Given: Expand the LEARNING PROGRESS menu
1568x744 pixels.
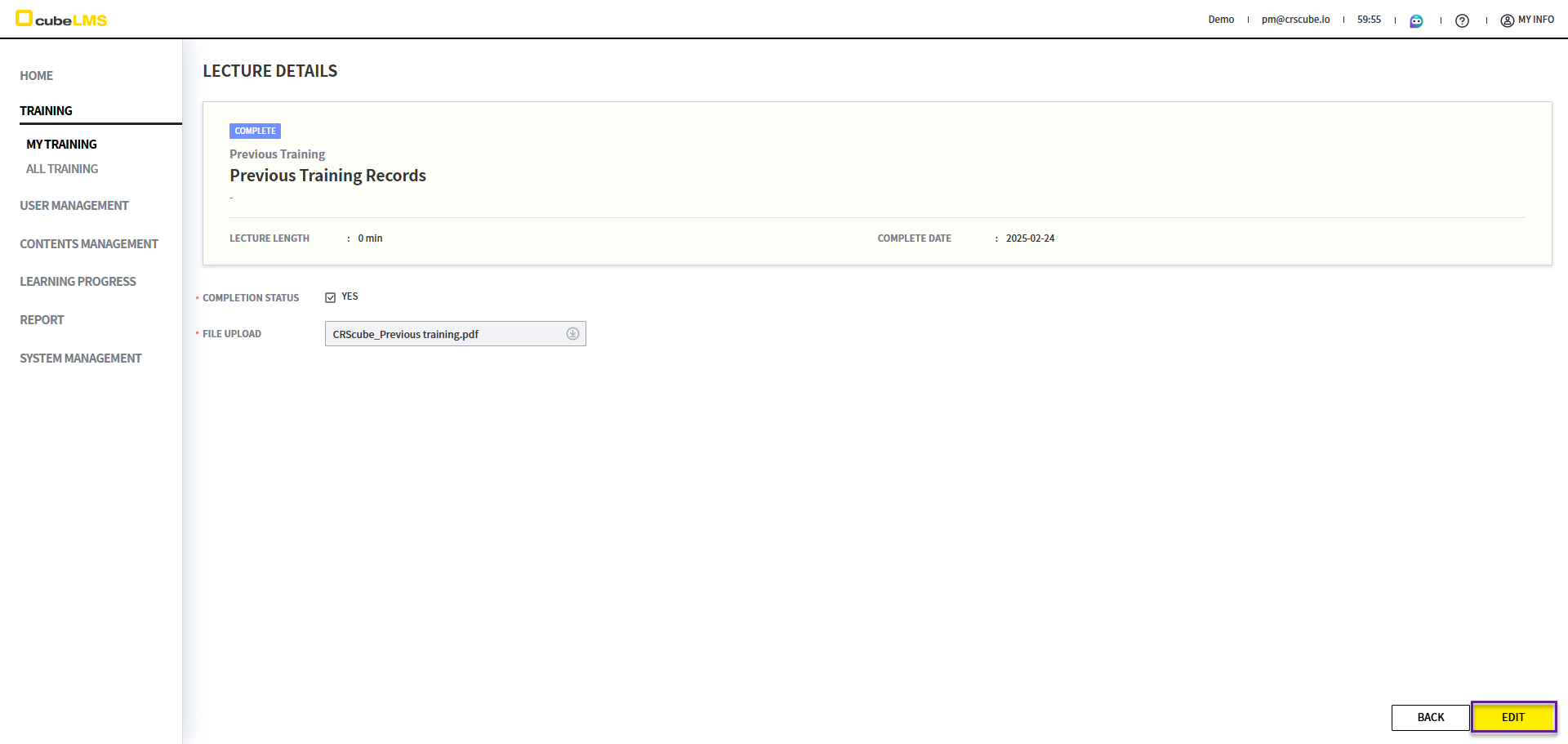Looking at the screenshot, I should click(x=78, y=282).
